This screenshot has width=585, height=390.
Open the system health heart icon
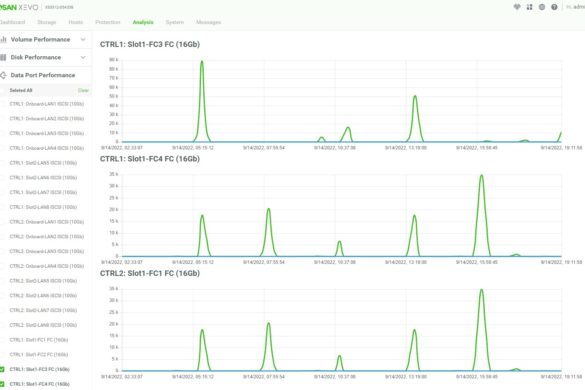[x=517, y=7]
